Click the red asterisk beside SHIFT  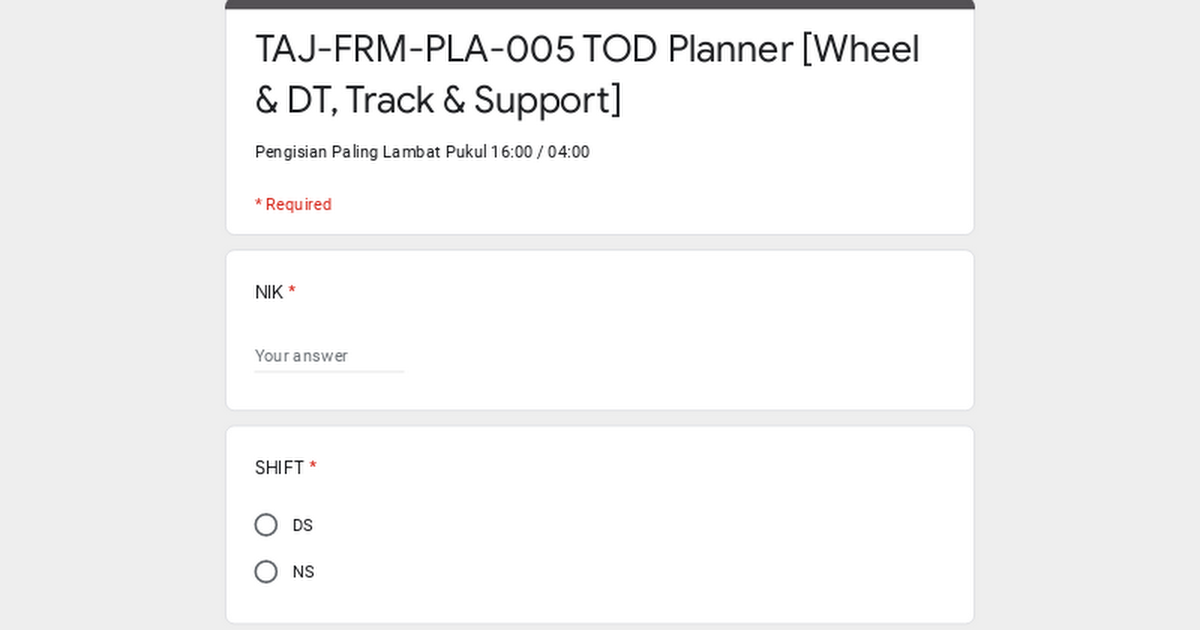[313, 466]
